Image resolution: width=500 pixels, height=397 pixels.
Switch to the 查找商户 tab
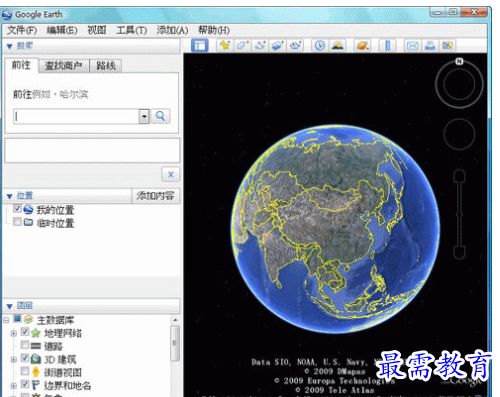point(63,66)
